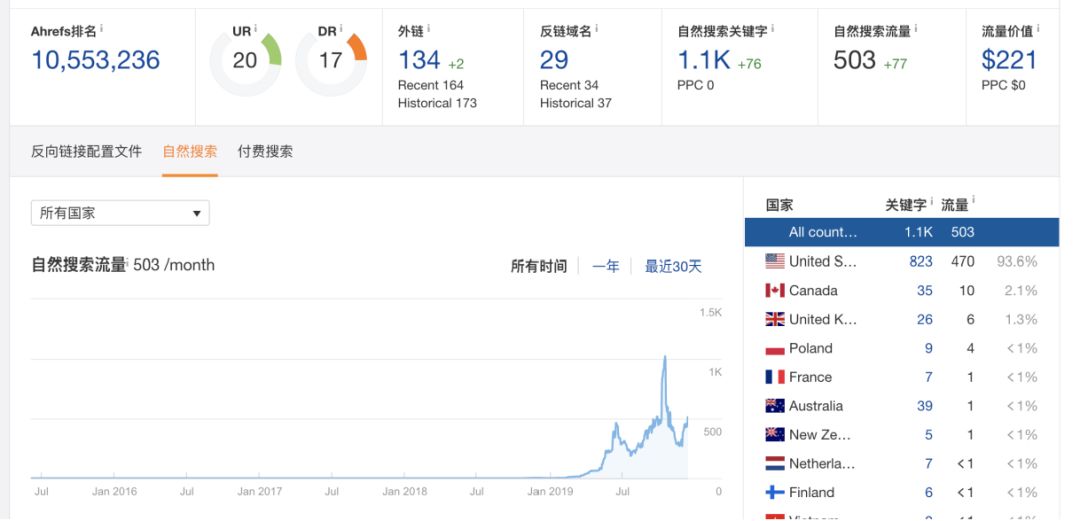Click the info icon beside 外链
This screenshot has width=1080, height=521.
(428, 28)
